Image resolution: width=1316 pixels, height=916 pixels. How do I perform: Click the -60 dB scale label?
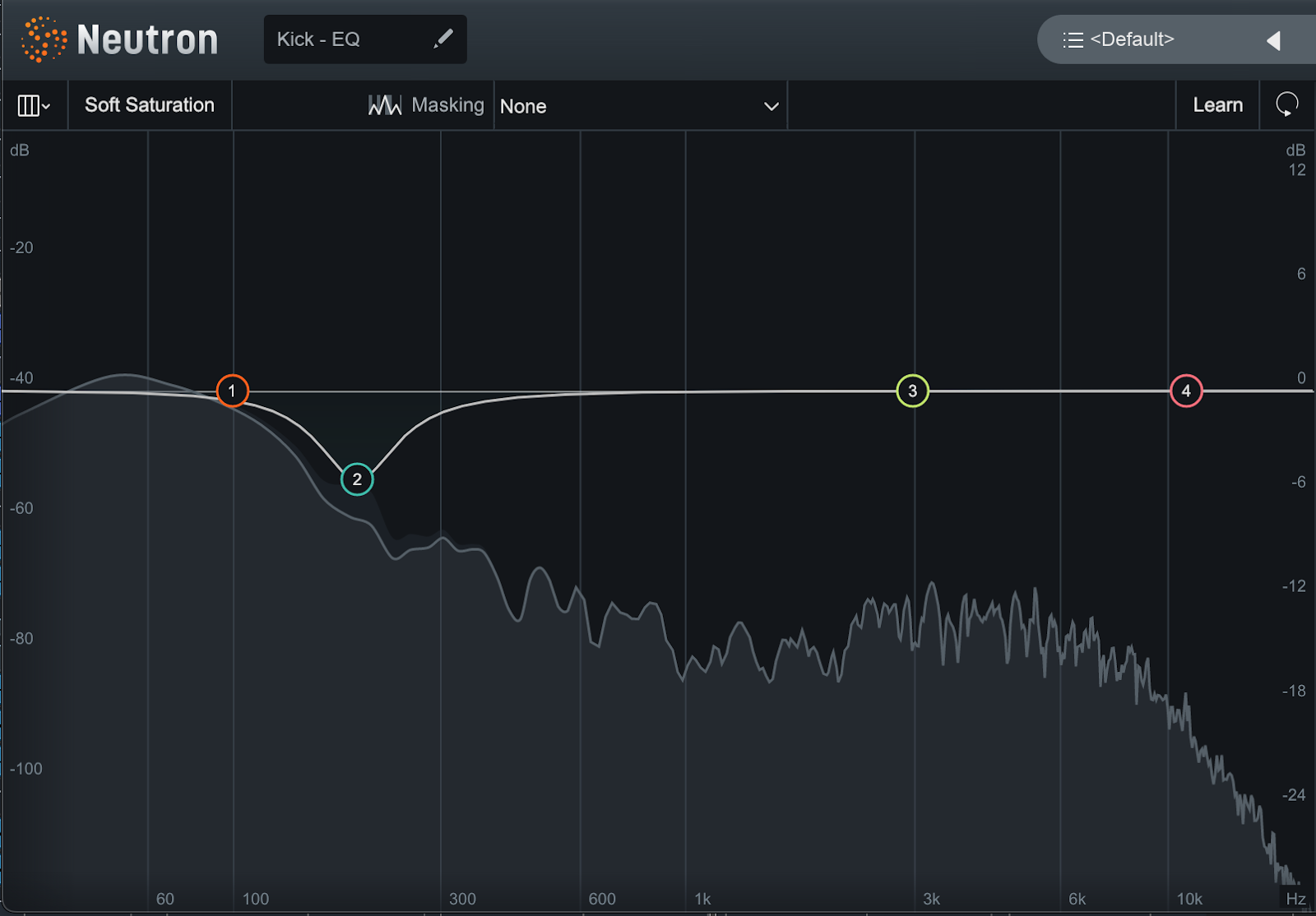[21, 508]
